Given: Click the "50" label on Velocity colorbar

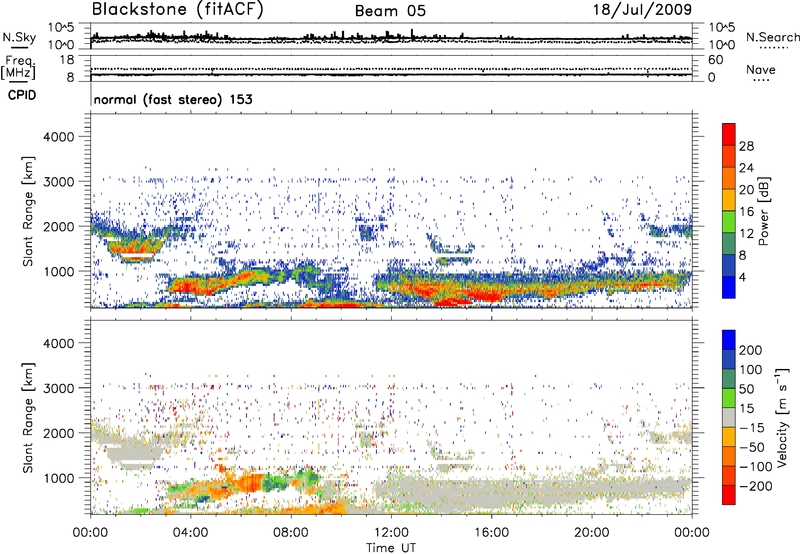Looking at the screenshot, I should coord(746,389).
